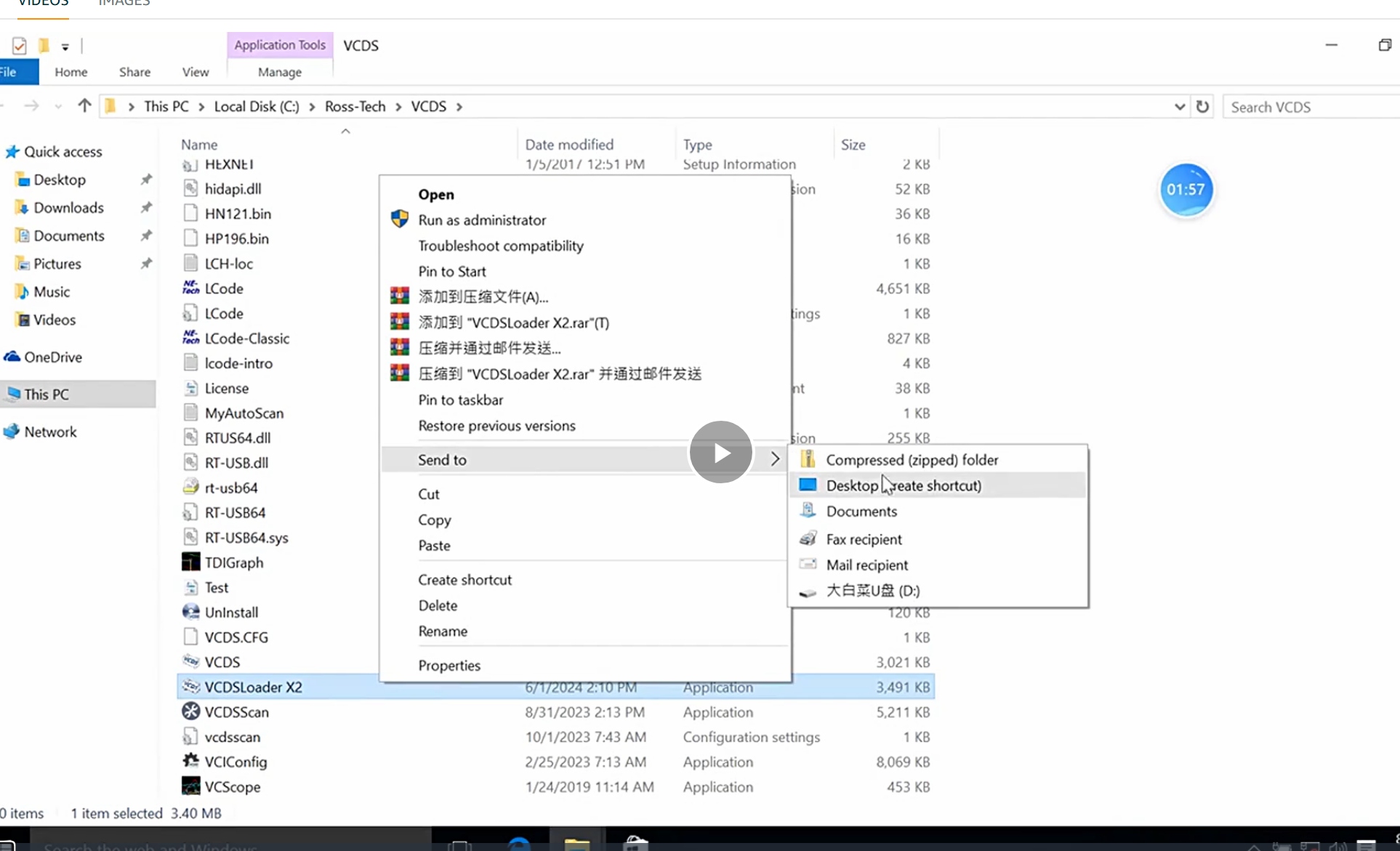Click the VCScope application icon

click(190, 786)
